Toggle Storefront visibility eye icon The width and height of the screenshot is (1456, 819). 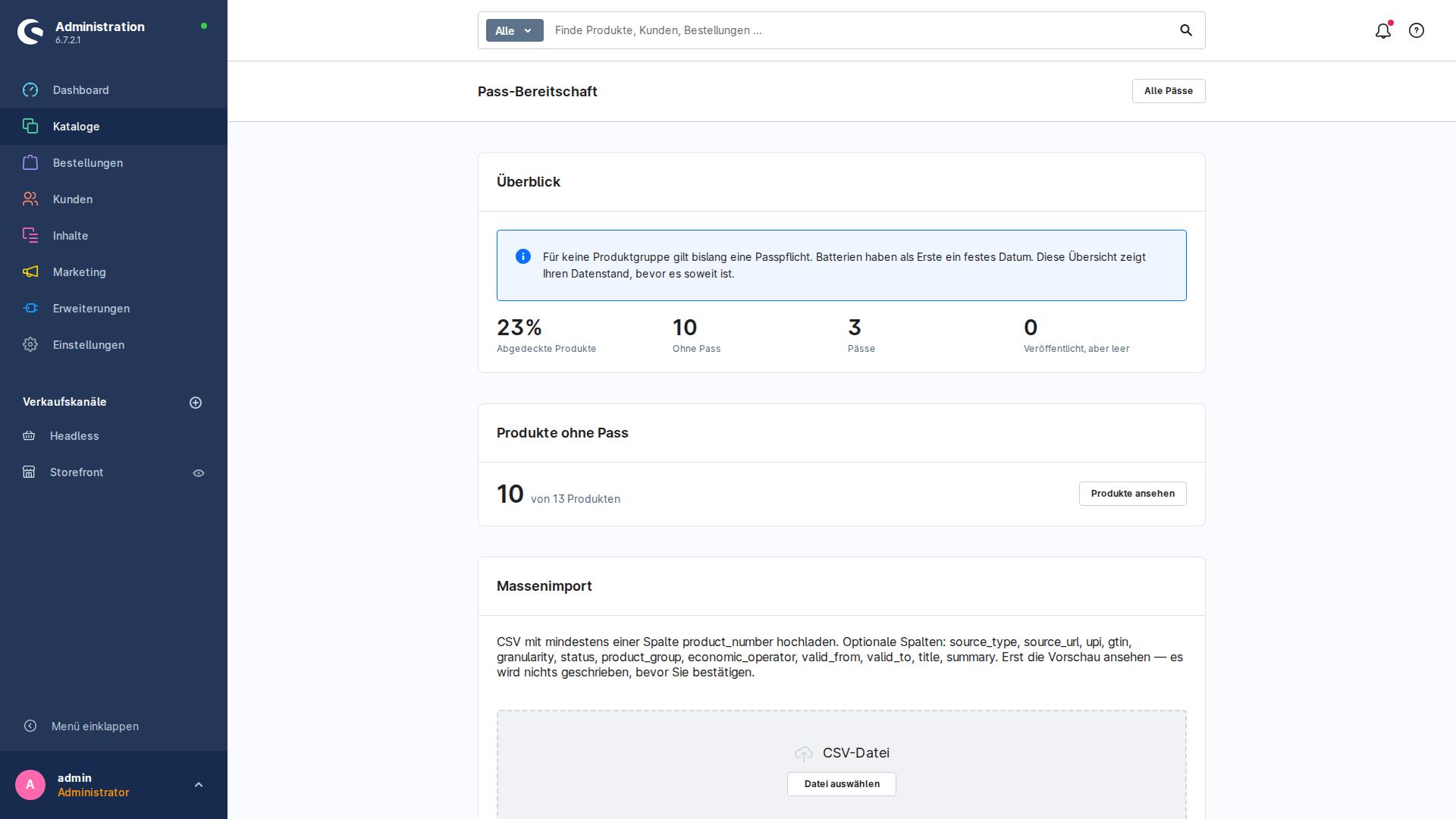click(199, 473)
